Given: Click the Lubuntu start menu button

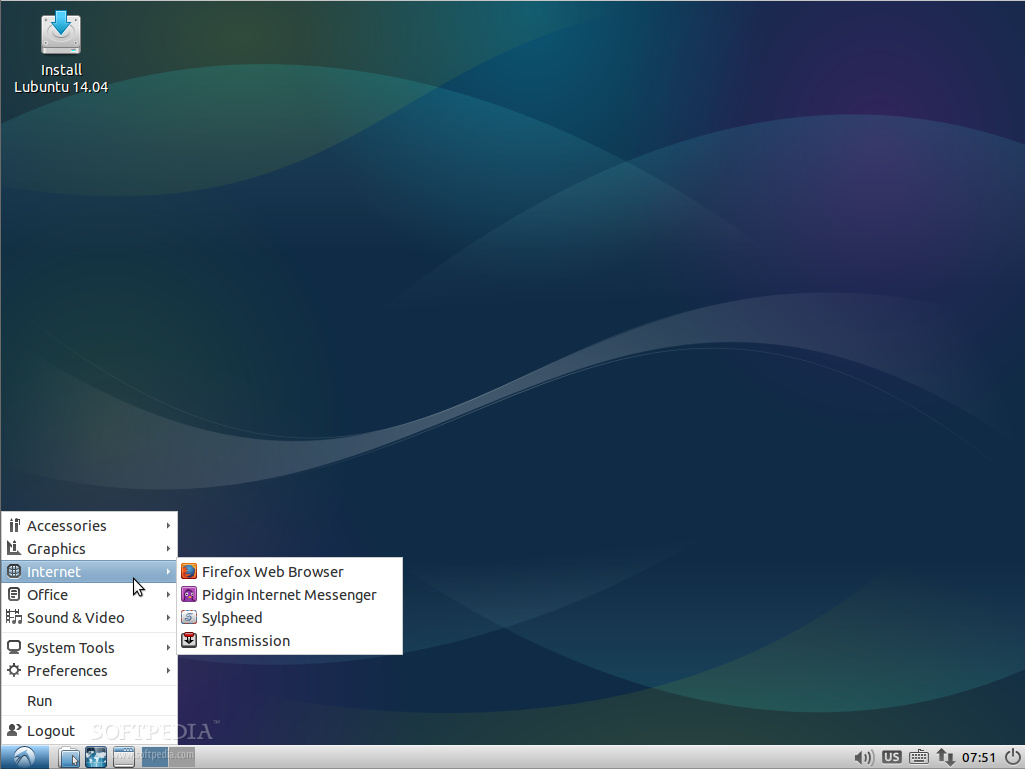Looking at the screenshot, I should click(24, 757).
